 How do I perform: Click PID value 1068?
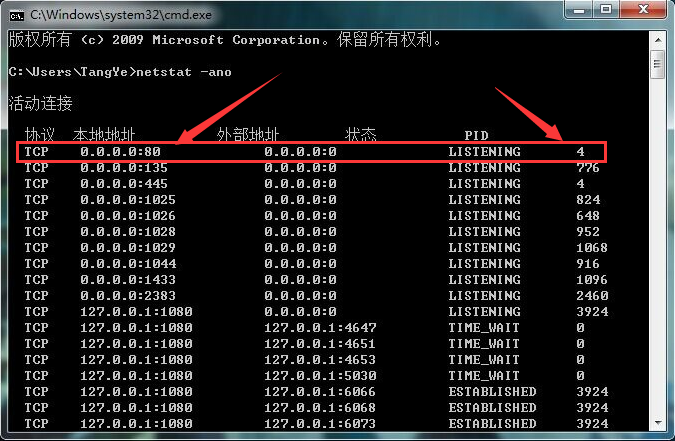coord(592,248)
